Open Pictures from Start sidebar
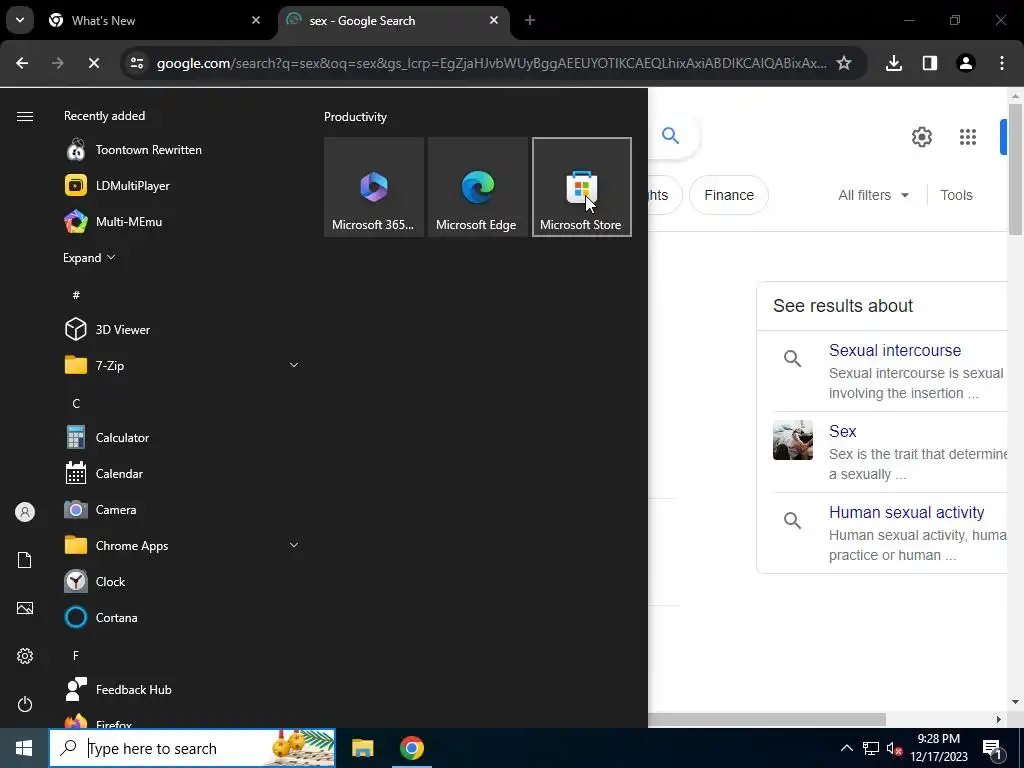The width and height of the screenshot is (1024, 768). coord(25,608)
